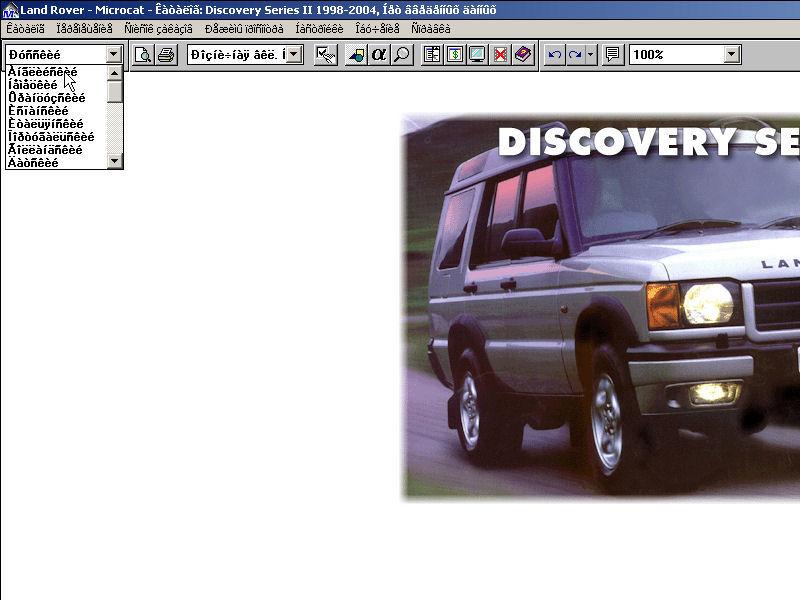Open the purple book icon
Image resolution: width=800 pixels, height=600 pixels.
pyautogui.click(x=523, y=54)
